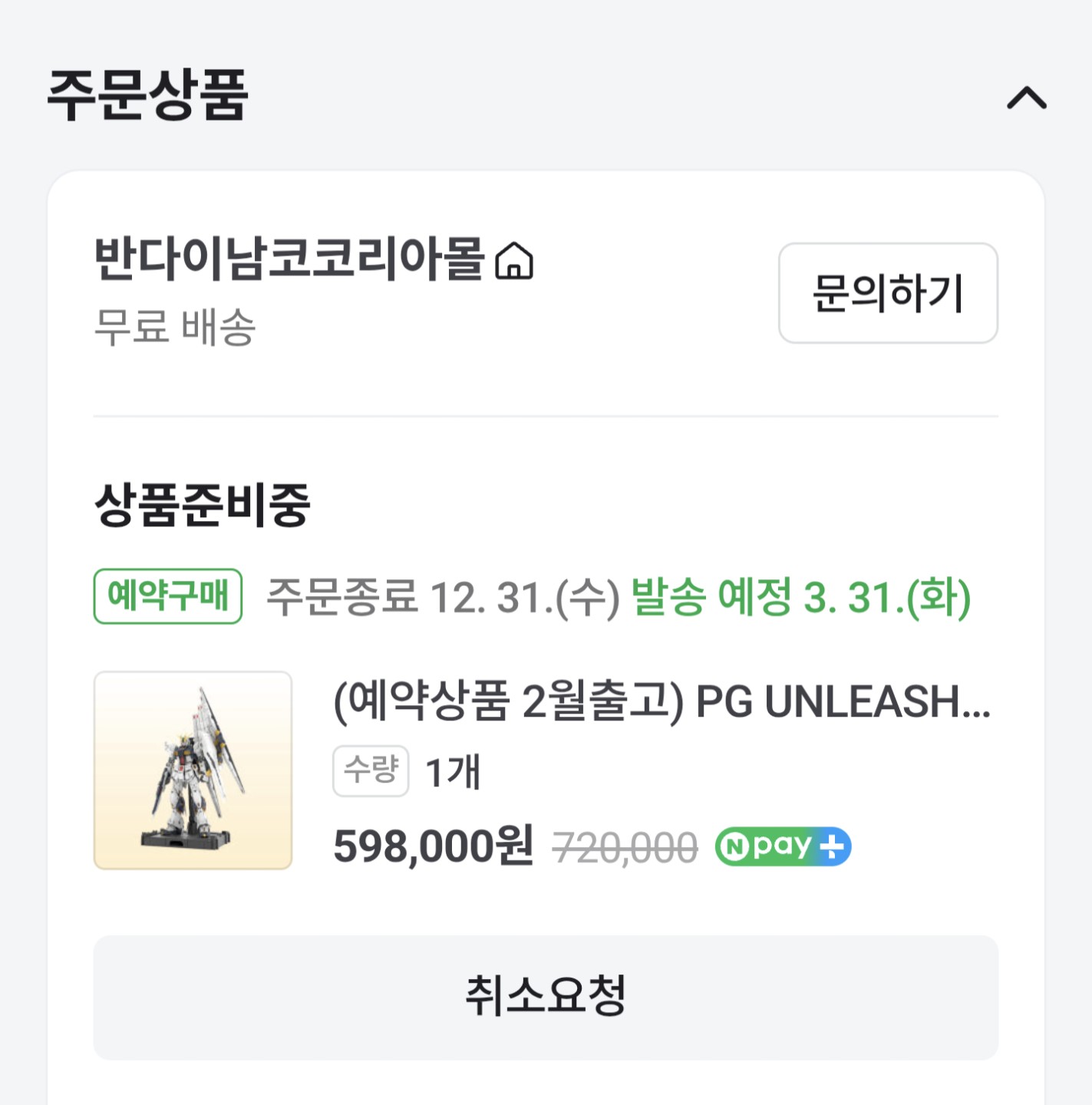
Task: Select the green 예약구매 badge
Action: pyautogui.click(x=168, y=596)
